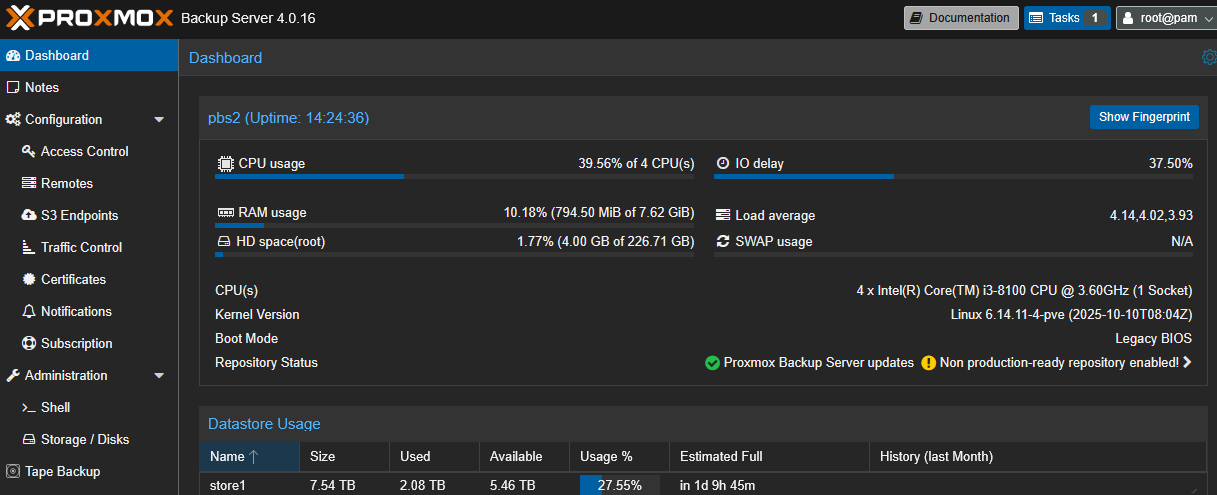Open Storage / Disks page

click(85, 440)
